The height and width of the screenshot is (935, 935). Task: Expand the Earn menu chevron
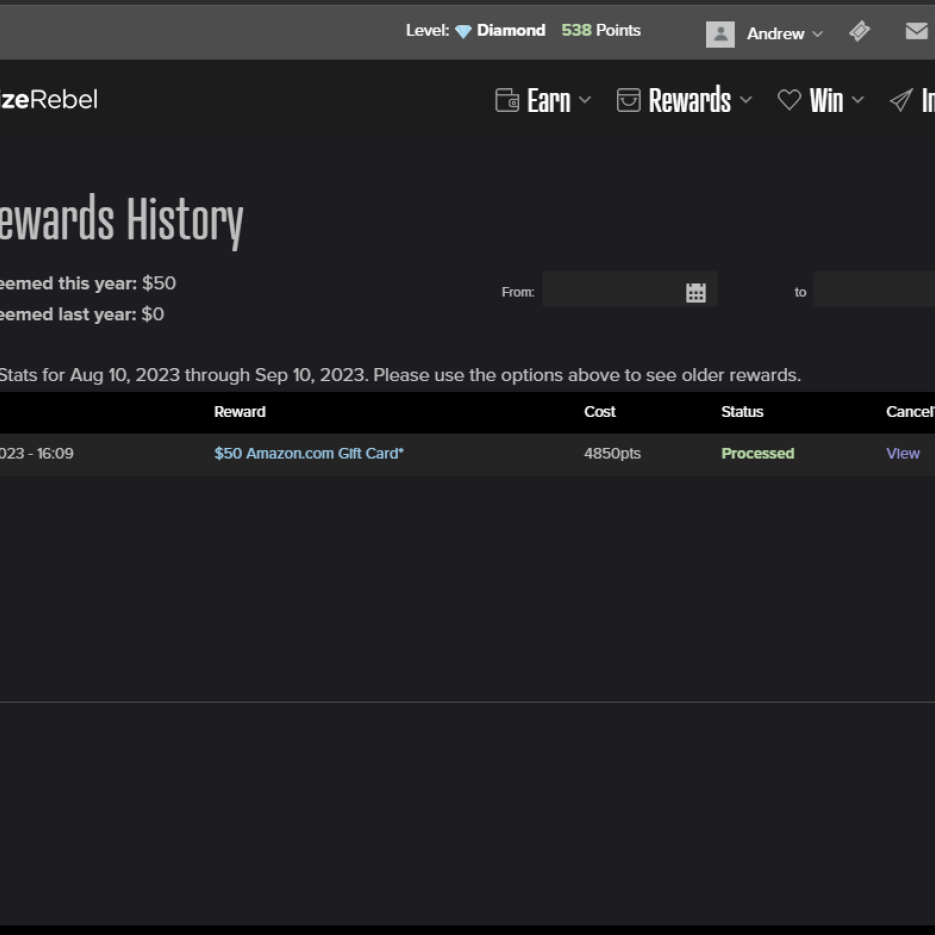(x=585, y=100)
